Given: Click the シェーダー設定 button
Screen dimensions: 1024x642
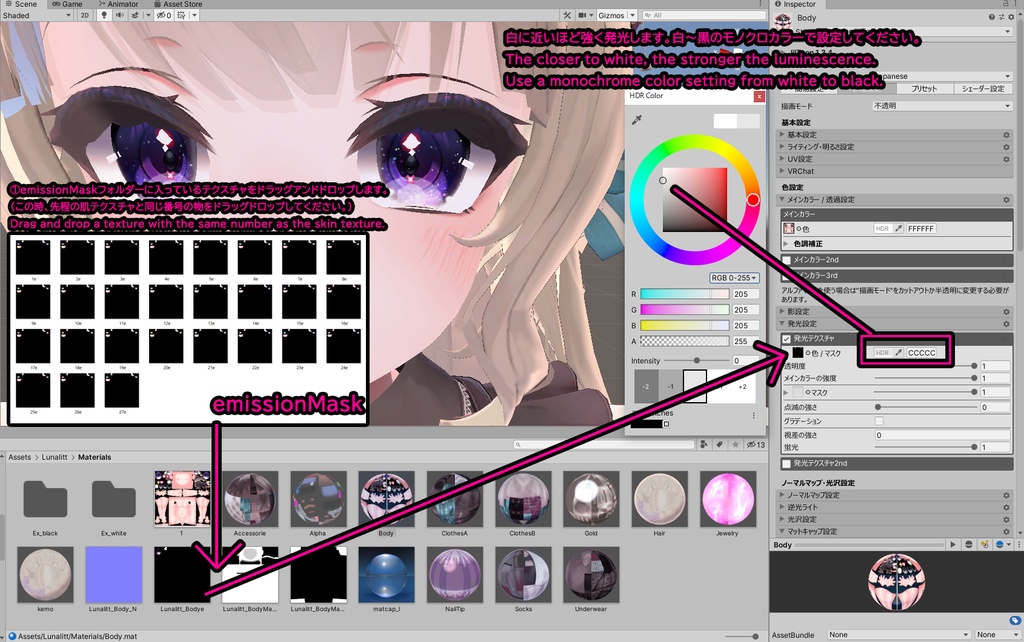Looking at the screenshot, I should tap(983, 89).
